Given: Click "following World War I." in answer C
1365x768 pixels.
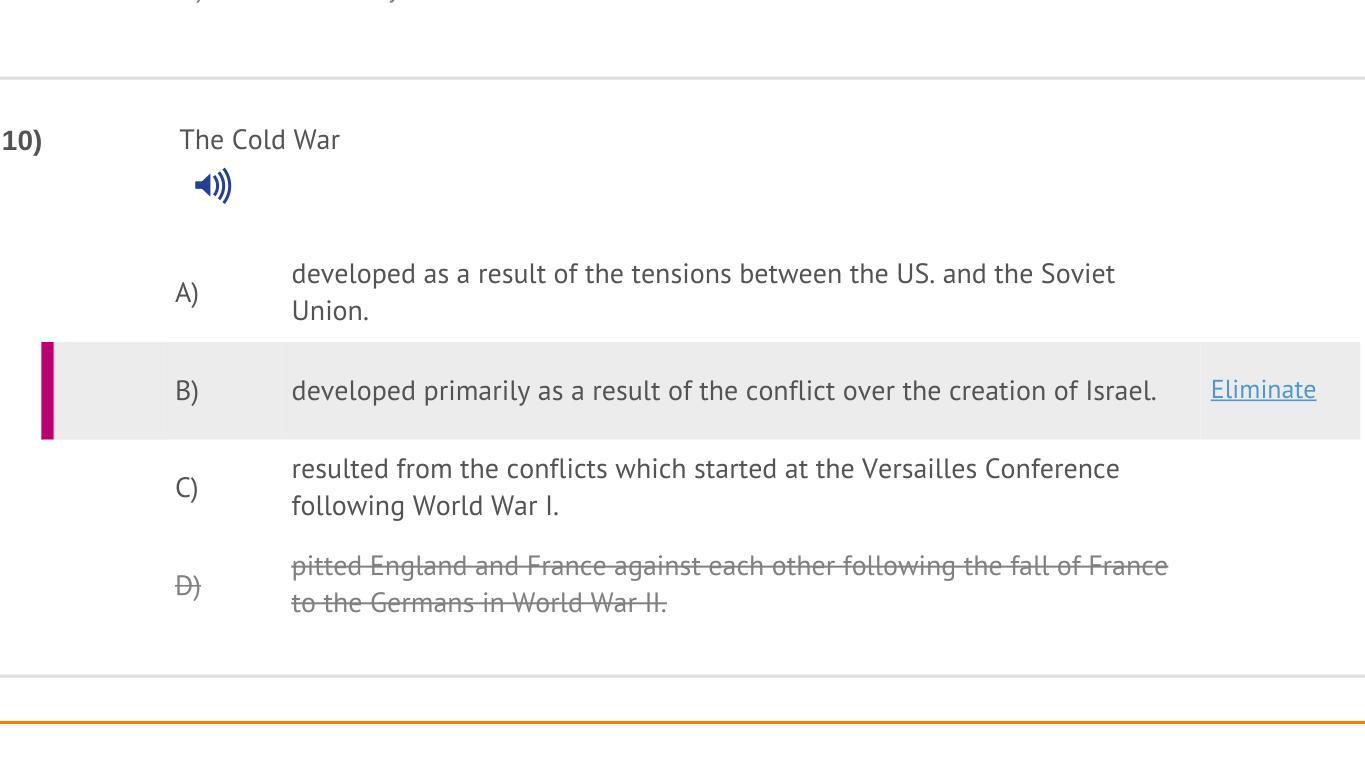Looking at the screenshot, I should 425,506.
